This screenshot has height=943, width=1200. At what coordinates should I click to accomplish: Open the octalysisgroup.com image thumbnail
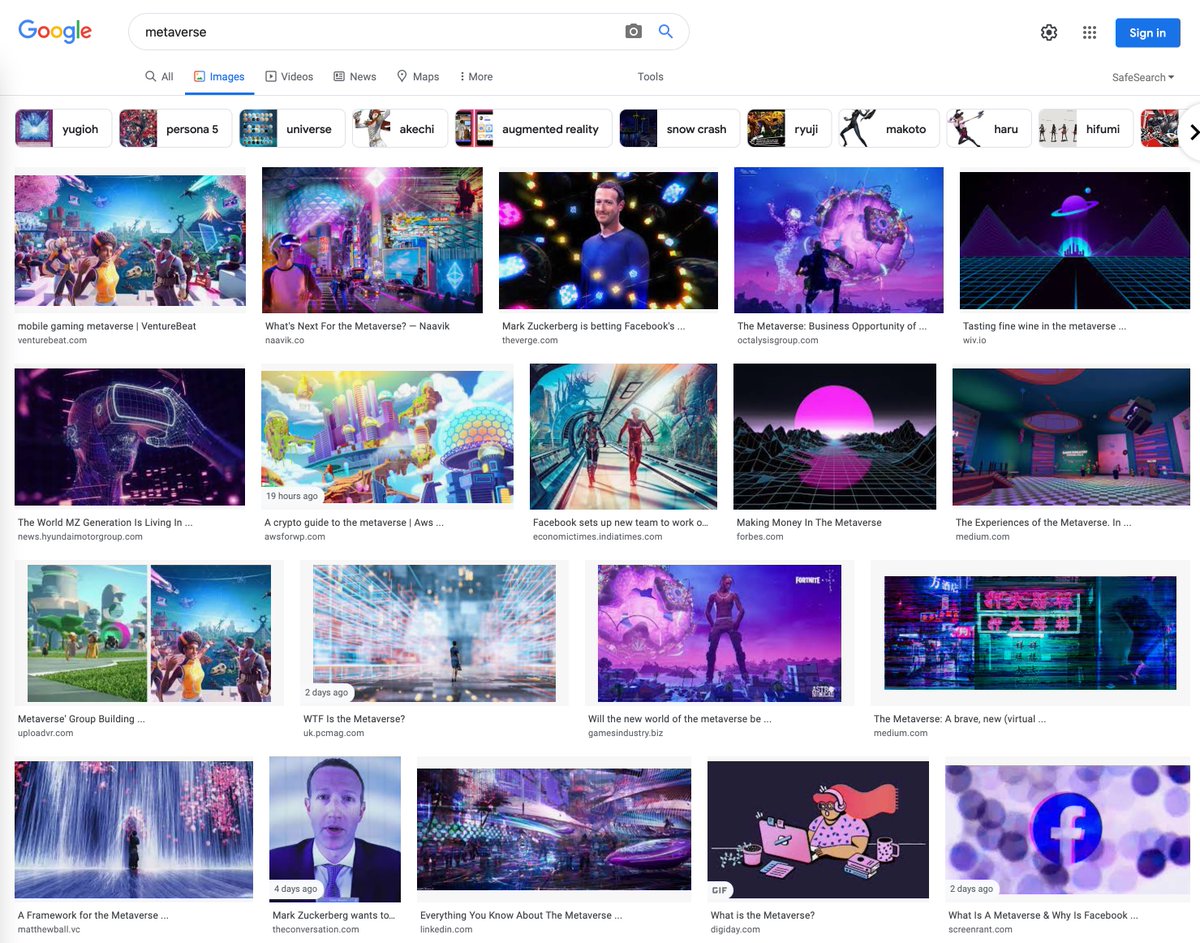click(x=839, y=240)
